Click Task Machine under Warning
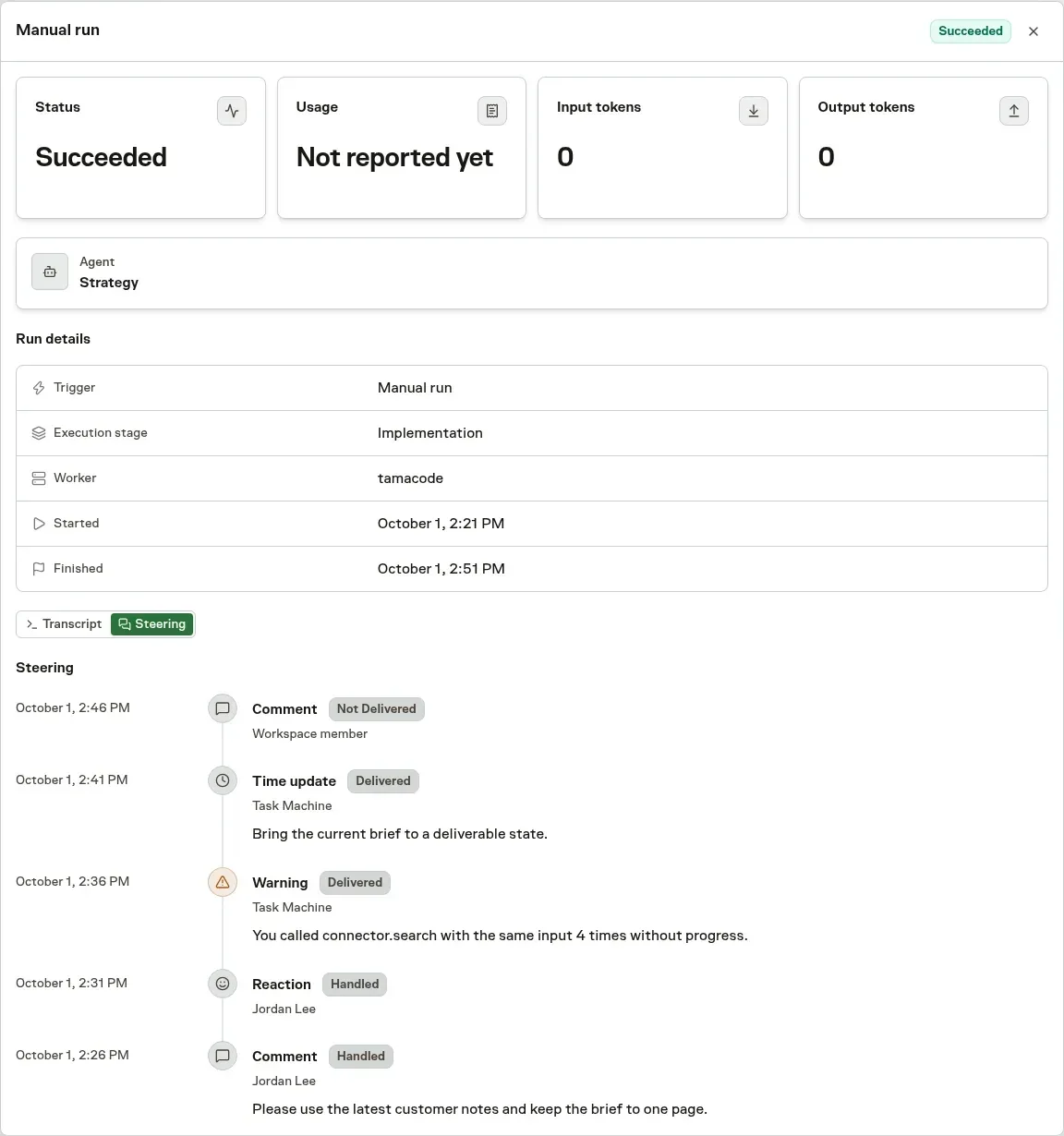This screenshot has height=1136, width=1064. [292, 907]
